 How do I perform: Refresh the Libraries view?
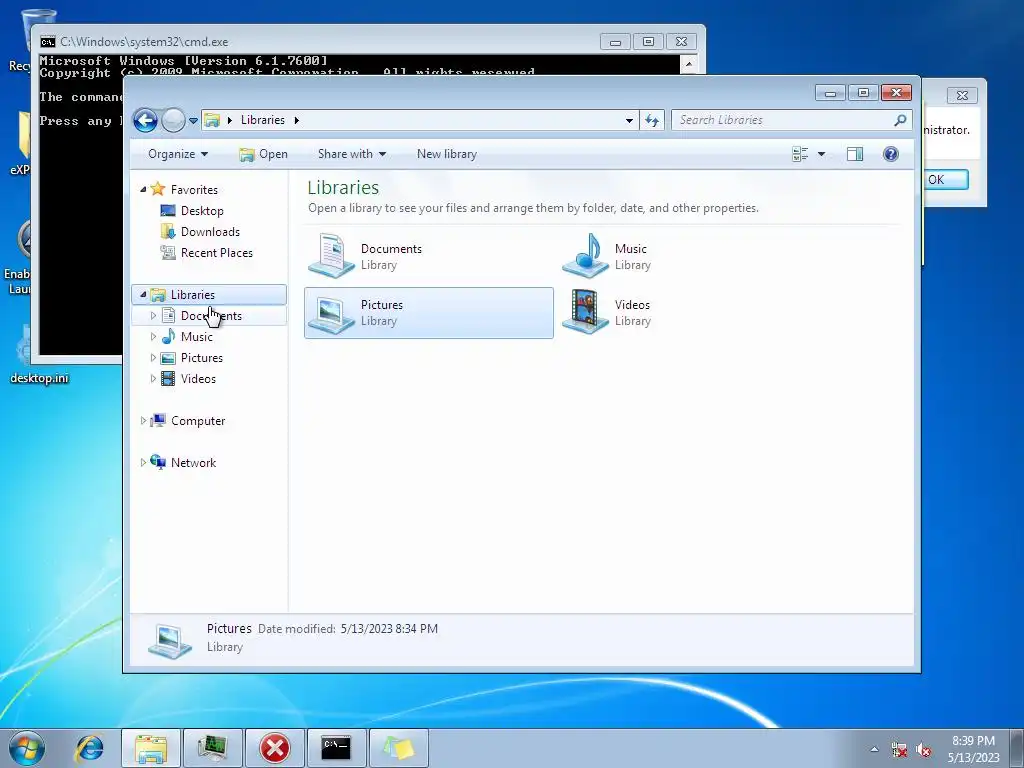[652, 120]
